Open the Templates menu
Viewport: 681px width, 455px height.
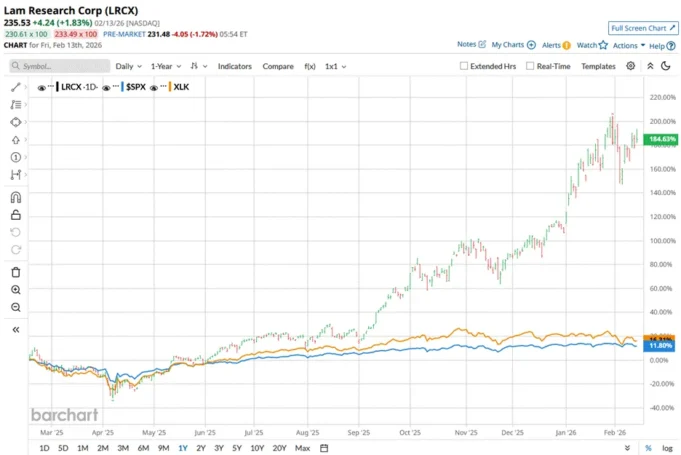pos(598,66)
